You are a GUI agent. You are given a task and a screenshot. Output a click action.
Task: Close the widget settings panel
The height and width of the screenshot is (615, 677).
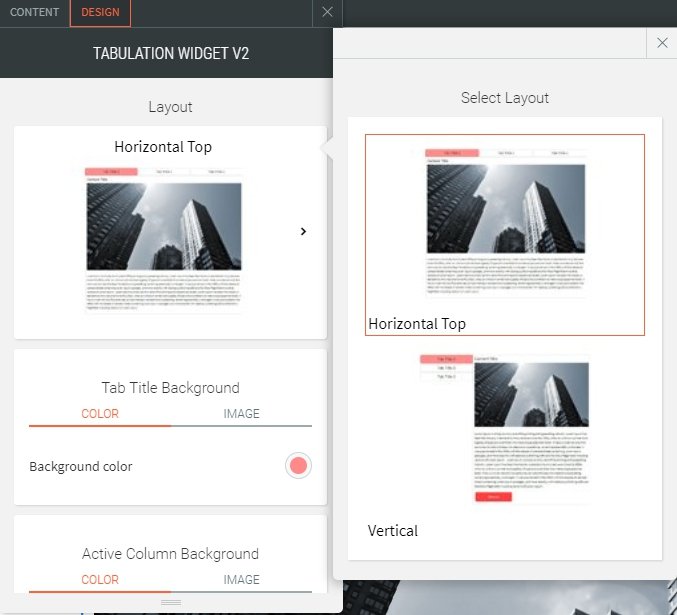click(x=327, y=13)
